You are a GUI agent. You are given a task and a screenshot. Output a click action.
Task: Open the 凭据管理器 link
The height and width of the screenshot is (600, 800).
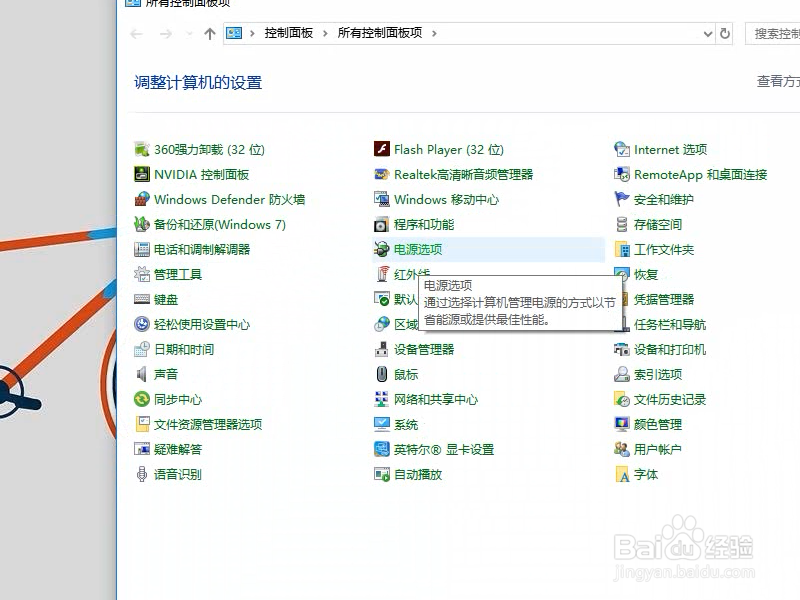pos(664,299)
